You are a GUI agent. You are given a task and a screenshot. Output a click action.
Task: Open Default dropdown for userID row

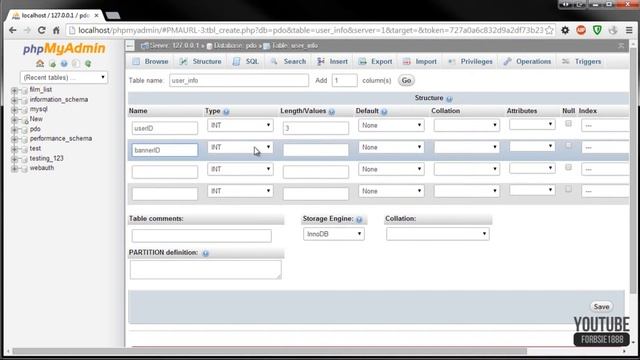[391, 125]
